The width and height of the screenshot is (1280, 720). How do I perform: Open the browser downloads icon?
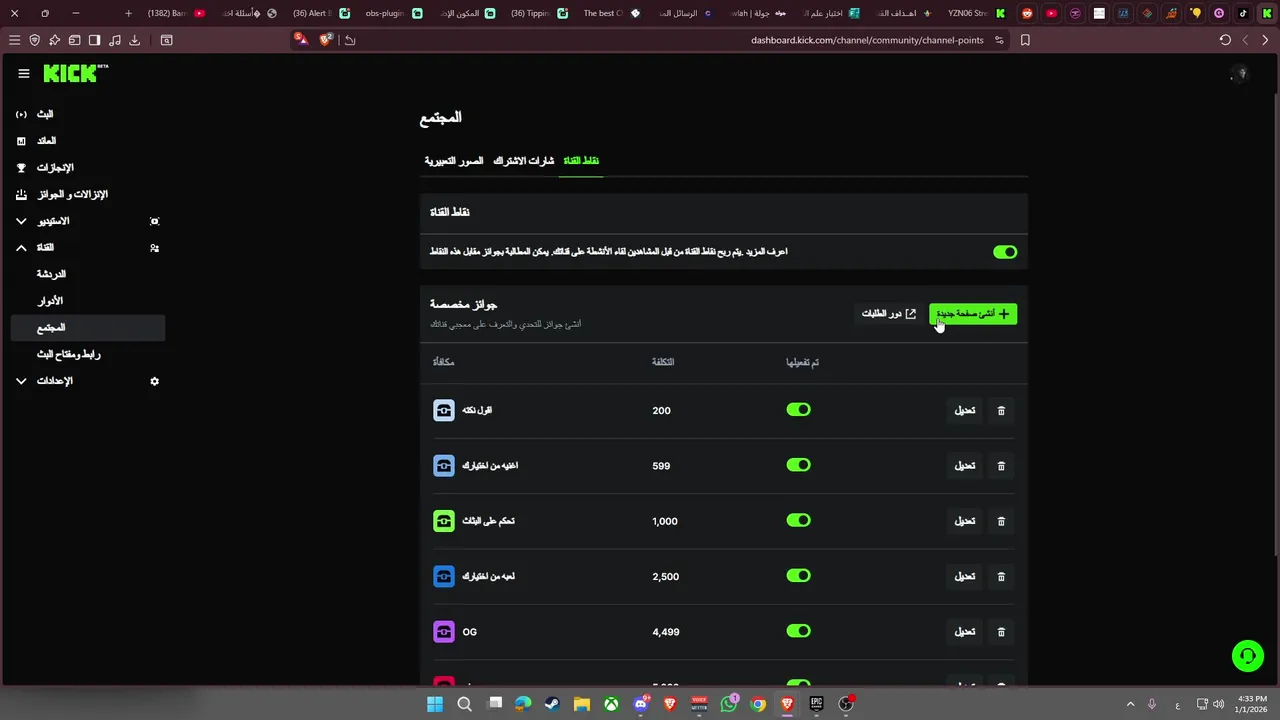click(x=134, y=40)
